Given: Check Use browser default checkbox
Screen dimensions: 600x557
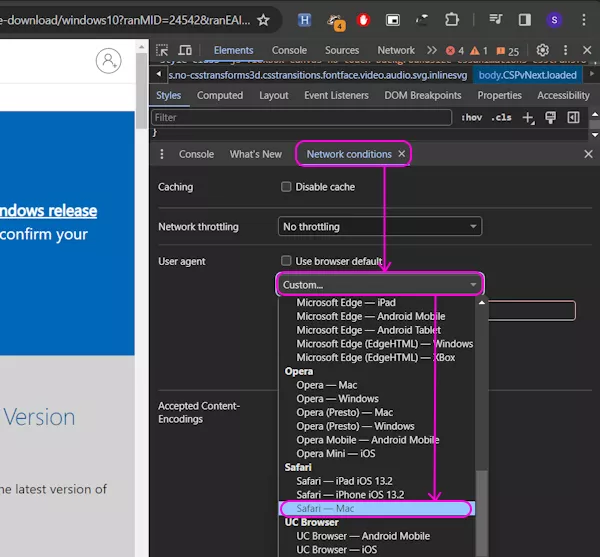Looking at the screenshot, I should click(286, 261).
